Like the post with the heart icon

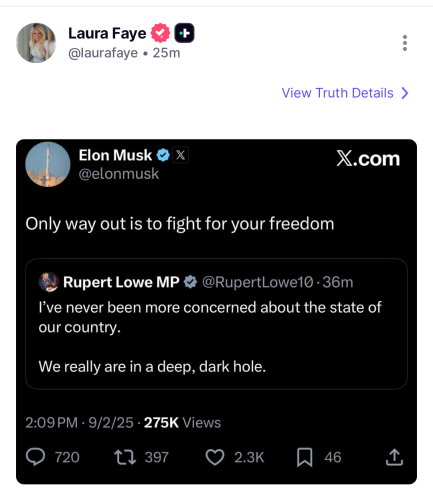pos(215,457)
